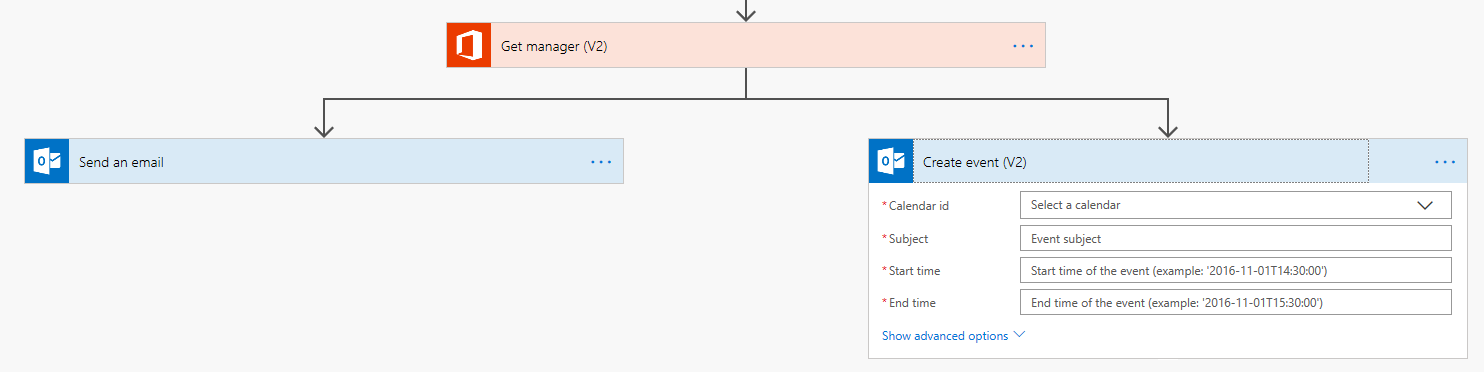Open the Select a calendar dropdown
This screenshot has height=372, width=1484.
1235,205
